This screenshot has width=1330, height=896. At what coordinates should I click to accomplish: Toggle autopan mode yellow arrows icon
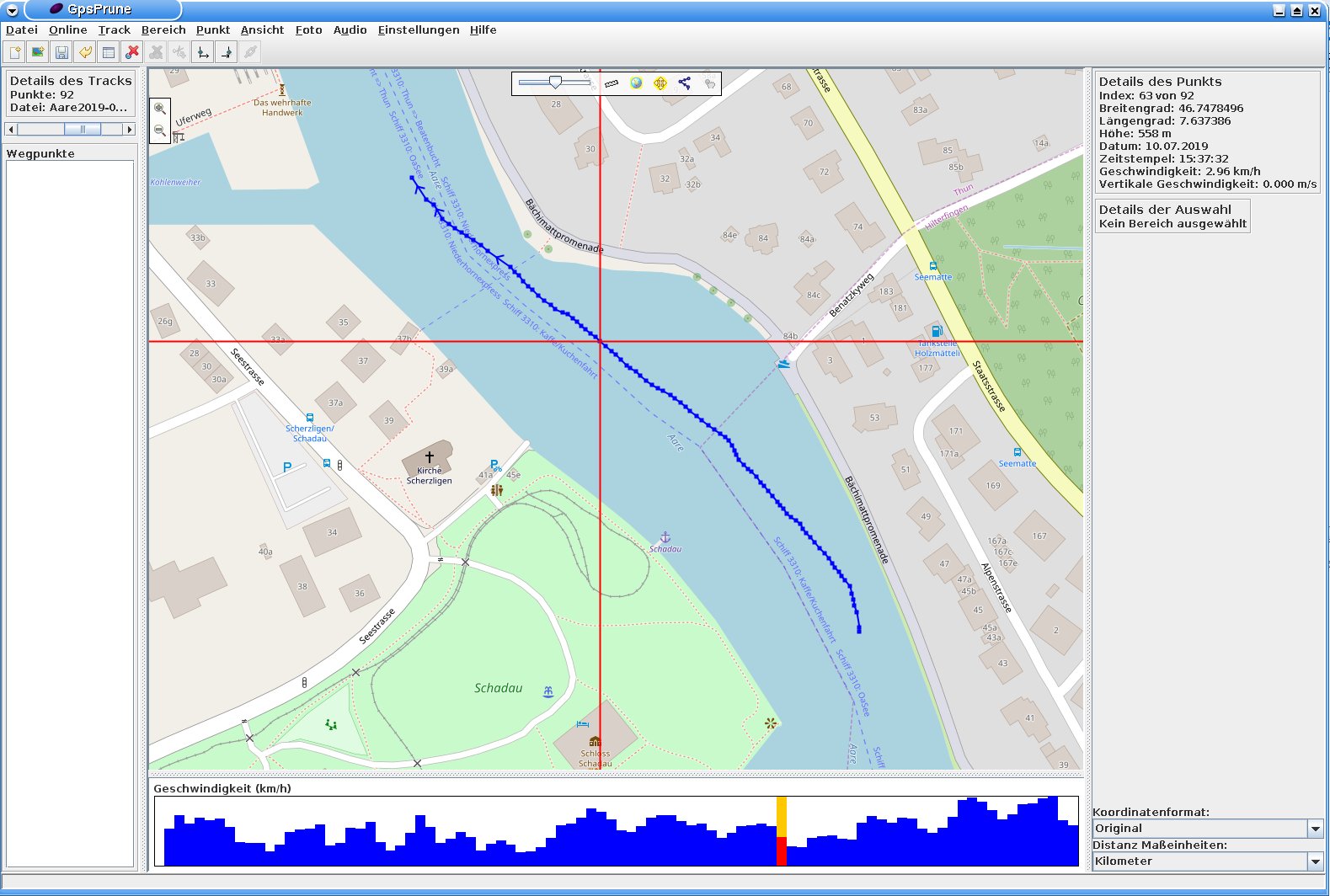click(660, 83)
